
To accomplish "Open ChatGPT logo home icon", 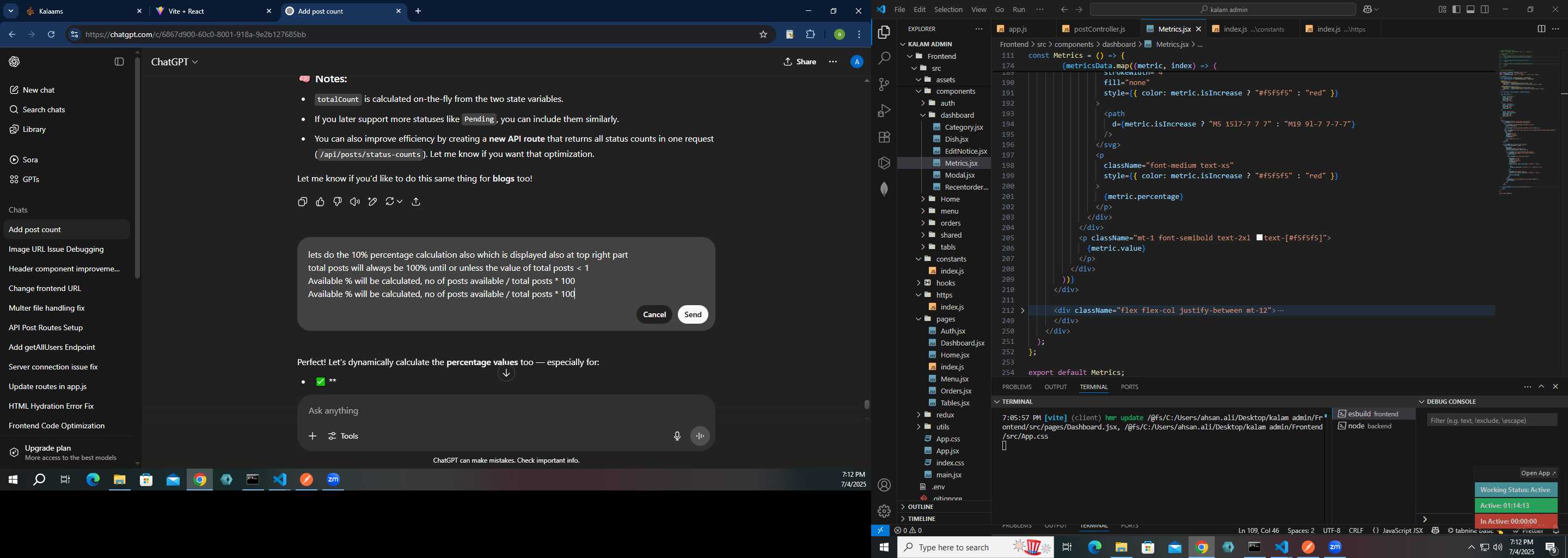I will tap(15, 62).
